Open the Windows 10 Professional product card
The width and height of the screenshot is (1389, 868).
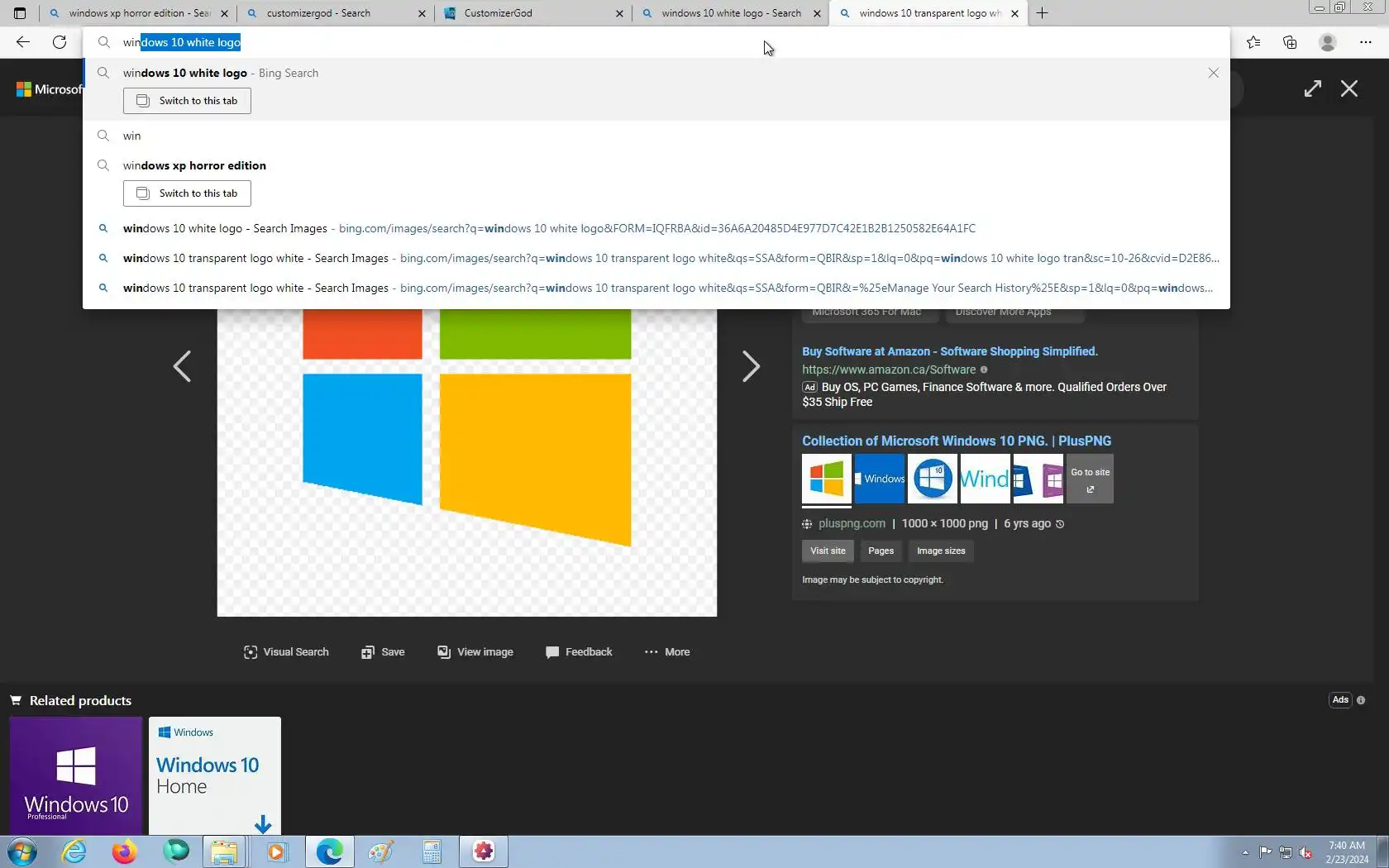click(x=76, y=775)
